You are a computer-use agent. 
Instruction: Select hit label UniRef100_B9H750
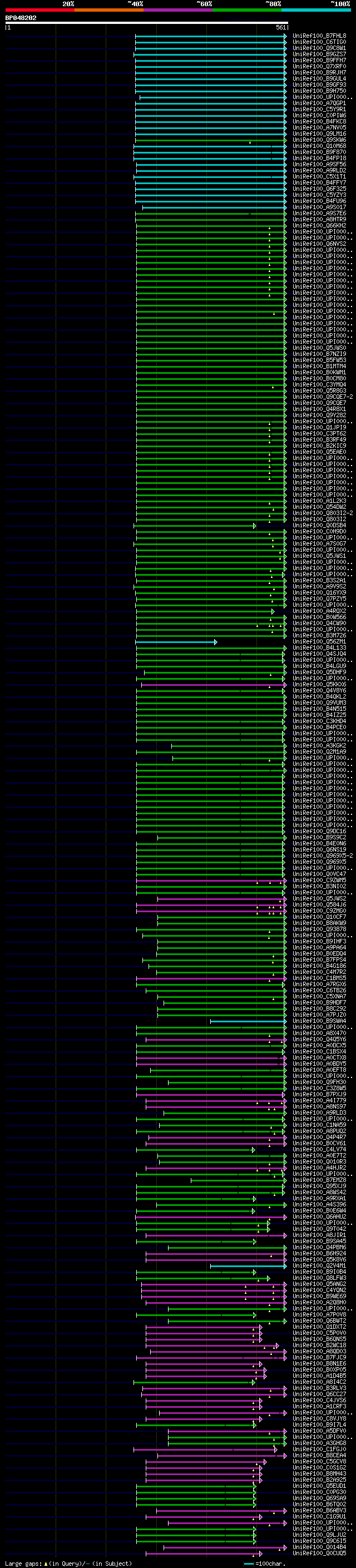pos(319,91)
